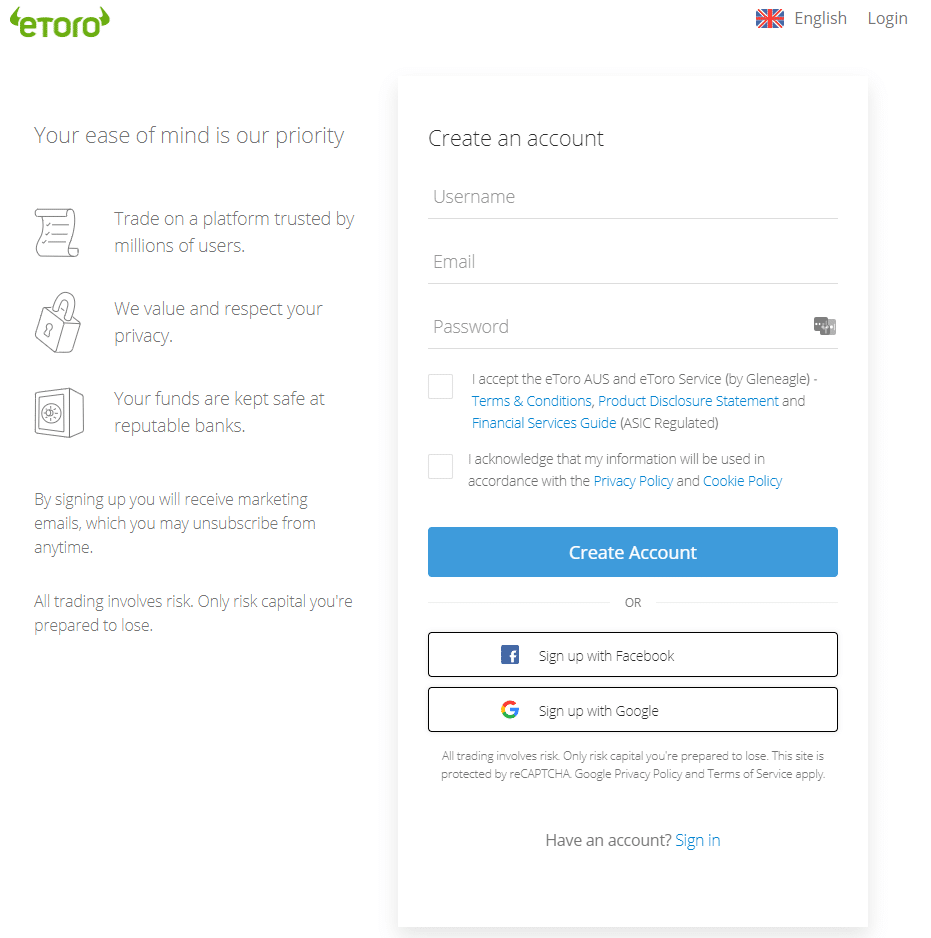Click the bank safe icon
Screen dimensions: 931x938
59,413
